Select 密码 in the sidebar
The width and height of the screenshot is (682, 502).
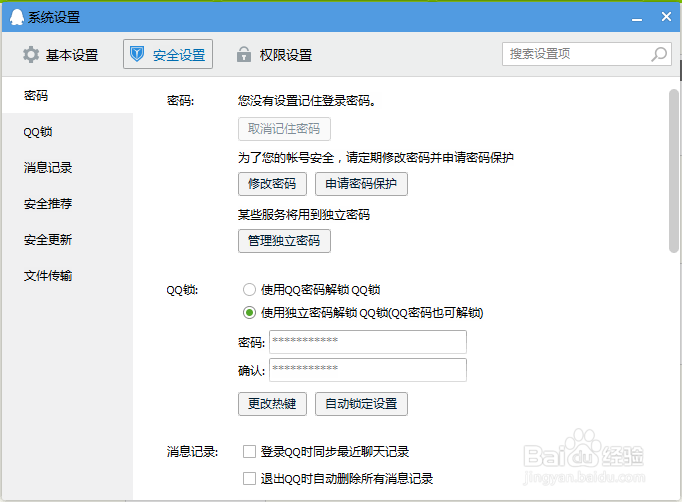point(67,95)
